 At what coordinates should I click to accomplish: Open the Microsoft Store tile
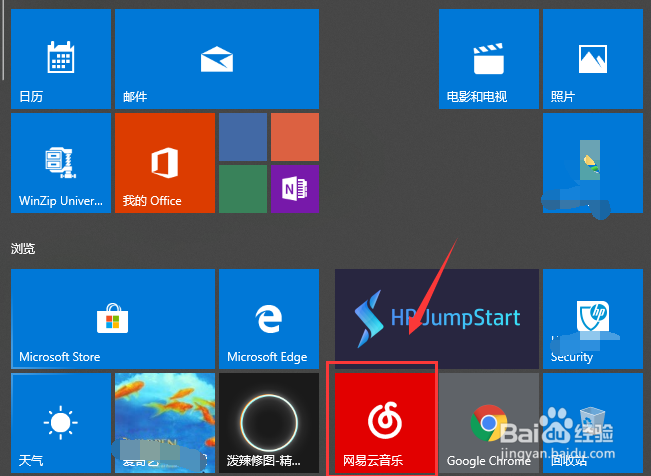click(113, 319)
